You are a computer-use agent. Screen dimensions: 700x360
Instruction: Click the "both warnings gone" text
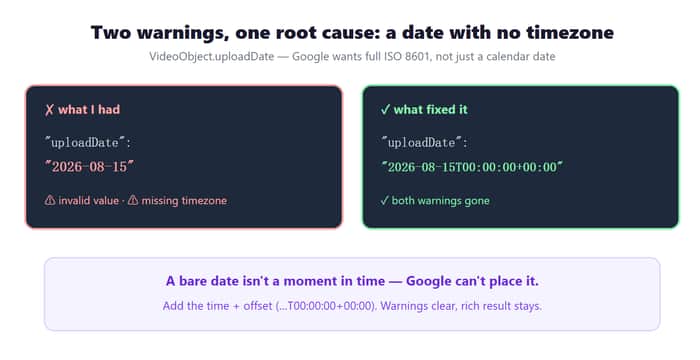pyautogui.click(x=441, y=201)
